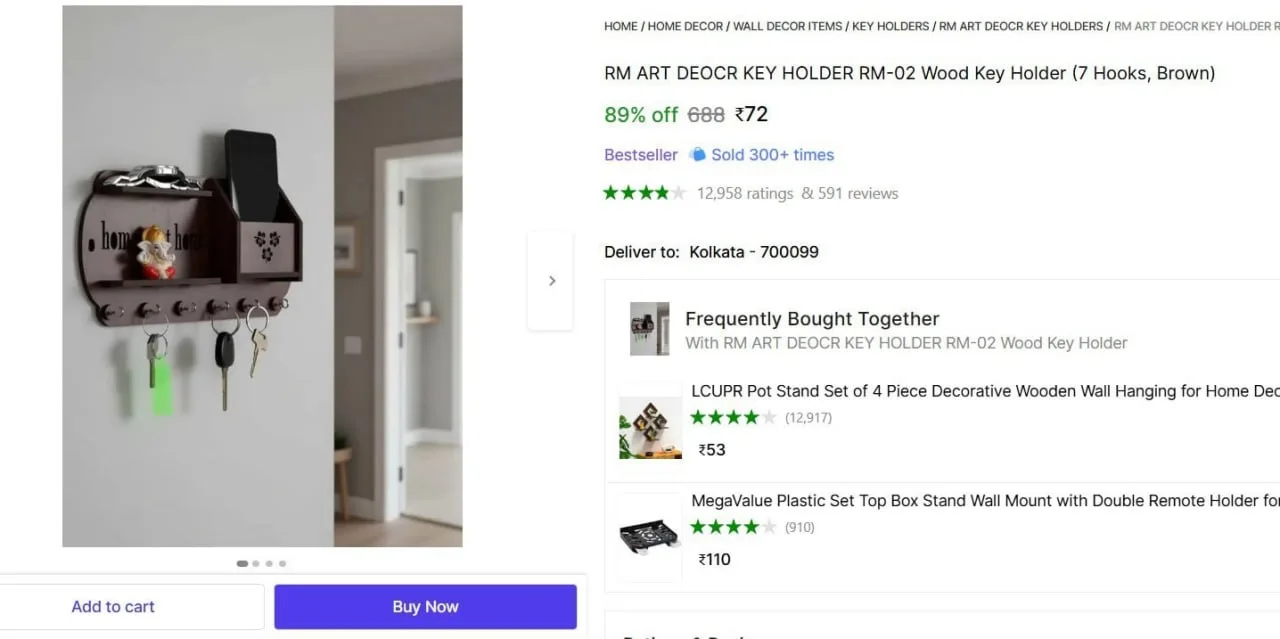Open HOME DECOR breadcrumb link
This screenshot has height=639, width=1280.
click(x=685, y=26)
